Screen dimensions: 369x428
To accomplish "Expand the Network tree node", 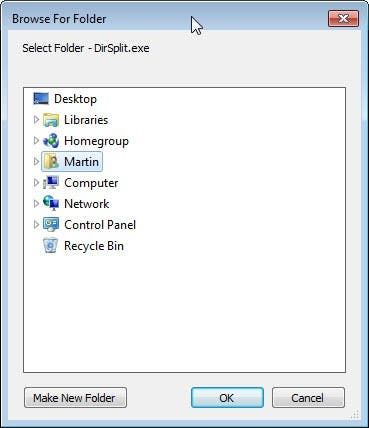I will pos(36,203).
